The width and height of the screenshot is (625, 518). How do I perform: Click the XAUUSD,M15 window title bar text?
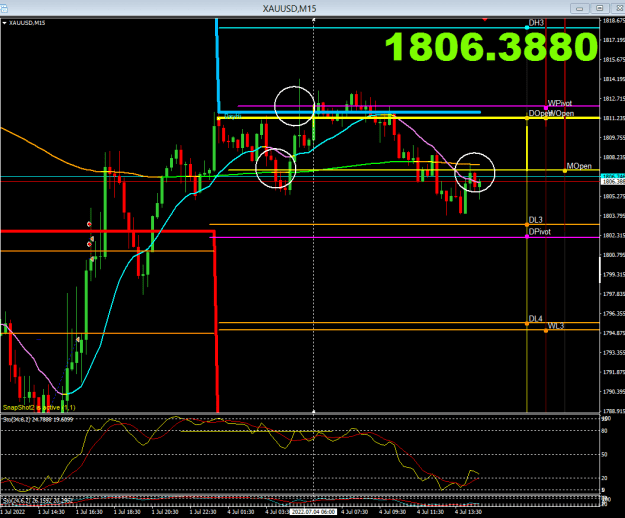point(289,8)
